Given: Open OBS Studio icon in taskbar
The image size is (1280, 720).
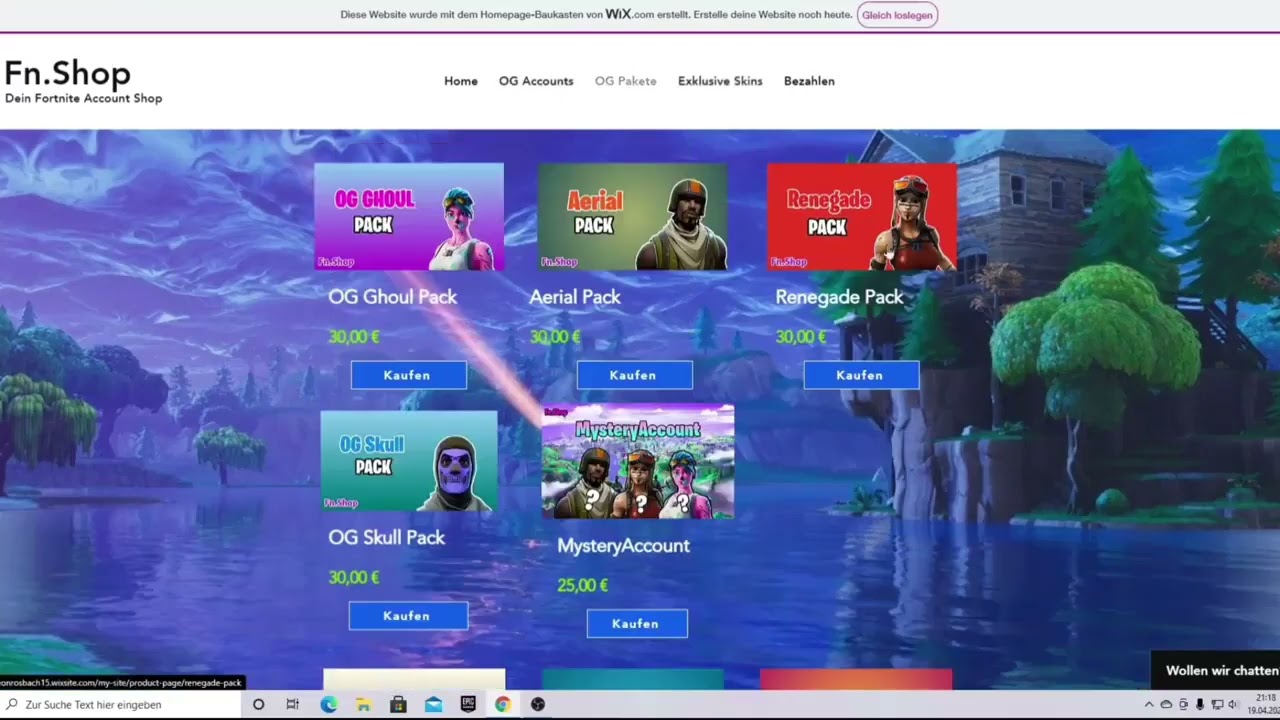Looking at the screenshot, I should (x=538, y=704).
